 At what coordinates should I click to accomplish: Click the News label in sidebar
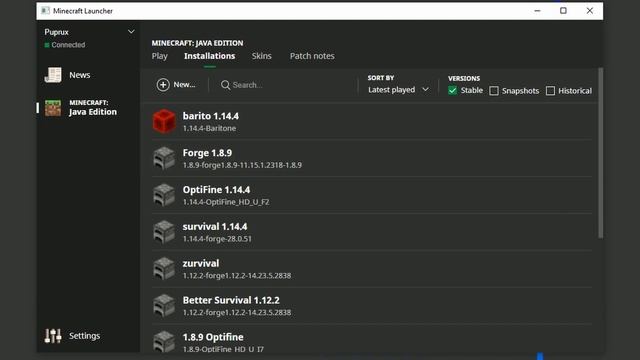click(80, 75)
